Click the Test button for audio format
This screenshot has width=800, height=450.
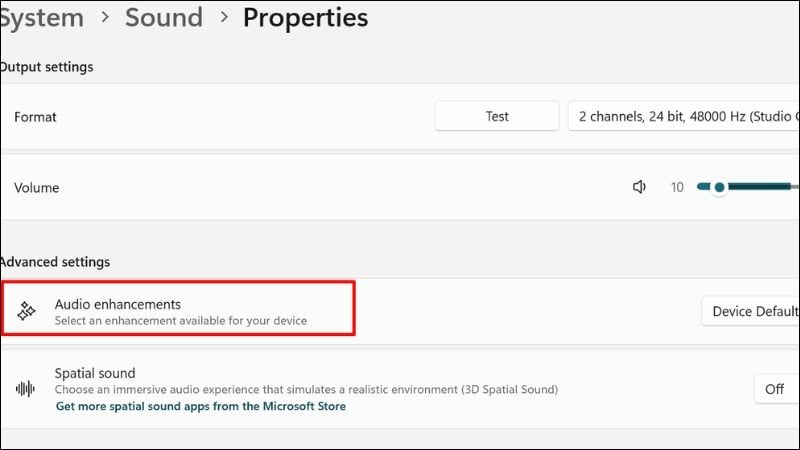point(496,116)
